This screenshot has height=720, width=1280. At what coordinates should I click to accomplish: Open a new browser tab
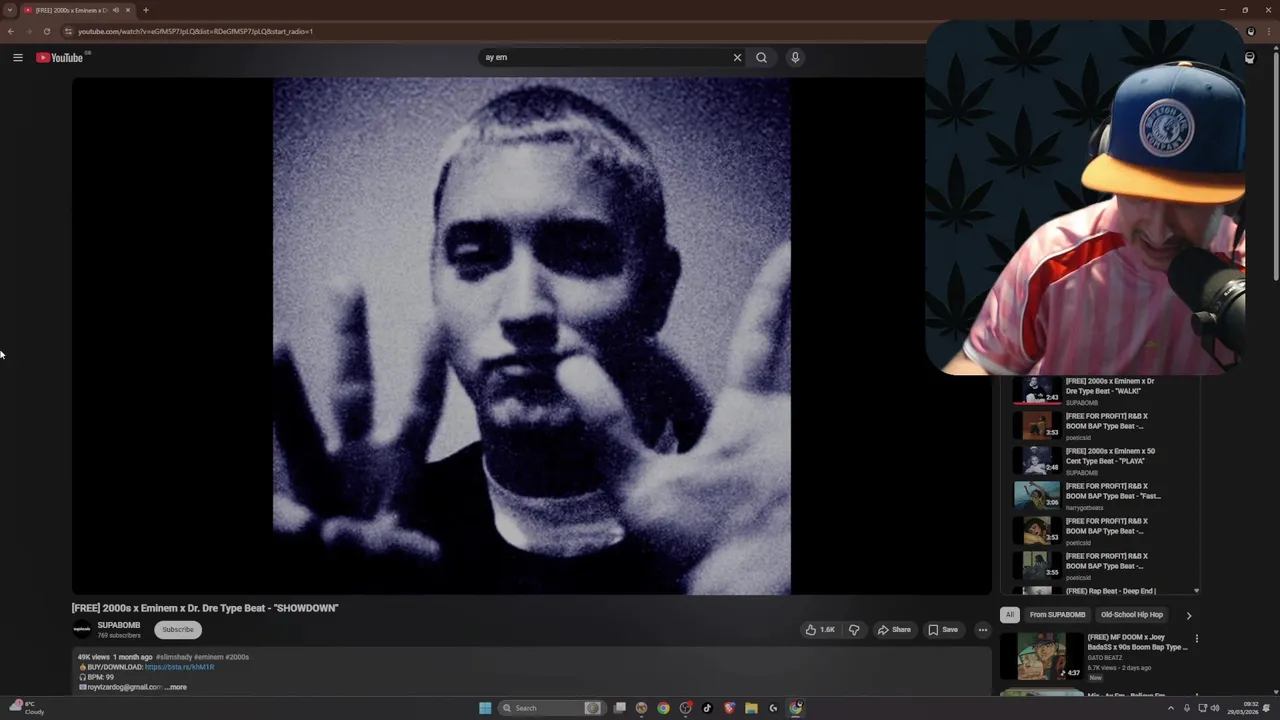(146, 10)
